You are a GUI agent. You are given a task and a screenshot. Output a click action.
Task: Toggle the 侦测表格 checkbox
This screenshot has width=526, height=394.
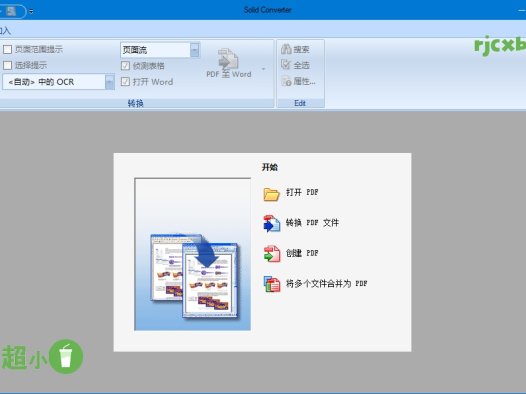coord(125,66)
